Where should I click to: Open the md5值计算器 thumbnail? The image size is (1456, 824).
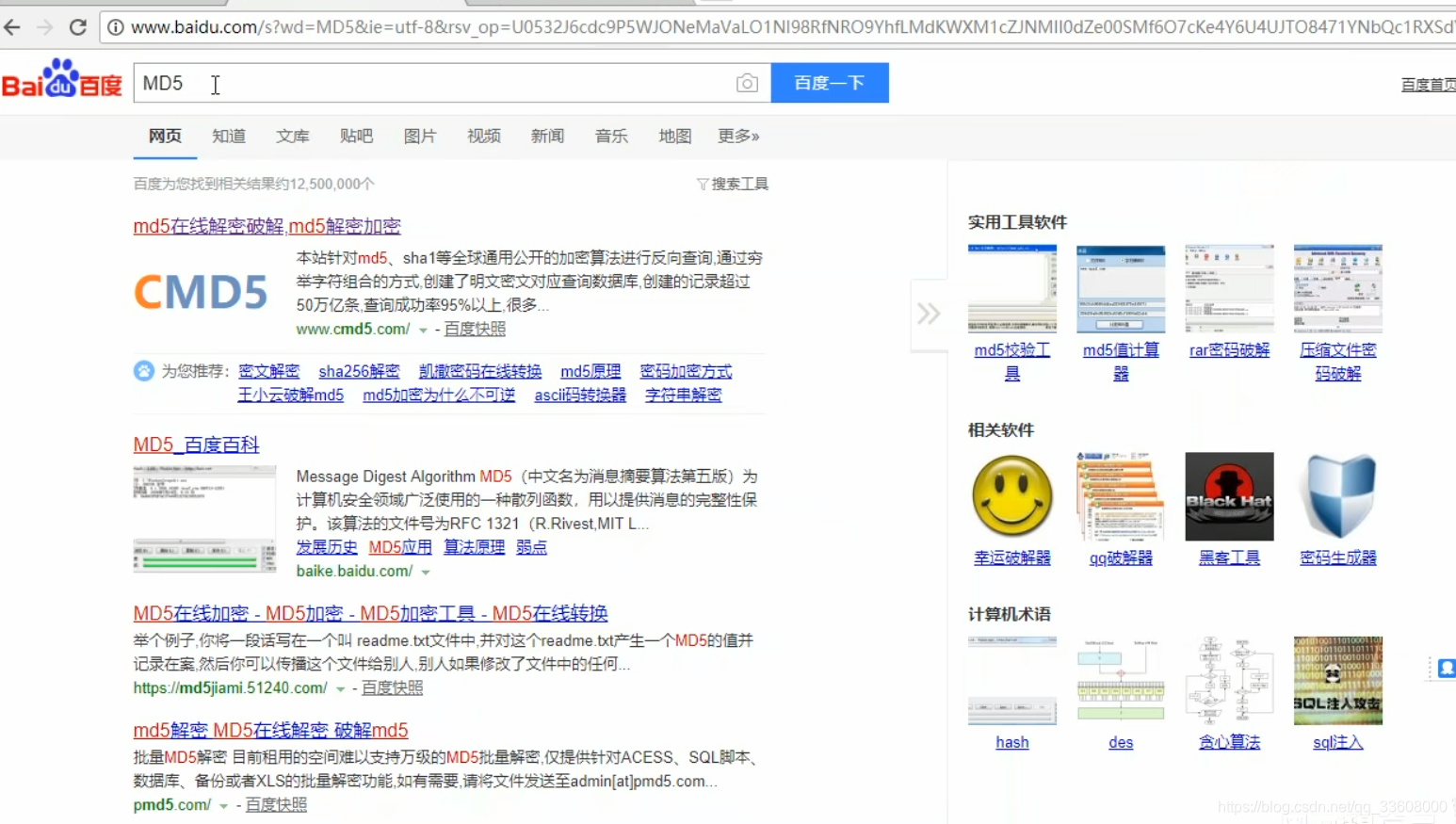[1121, 288]
